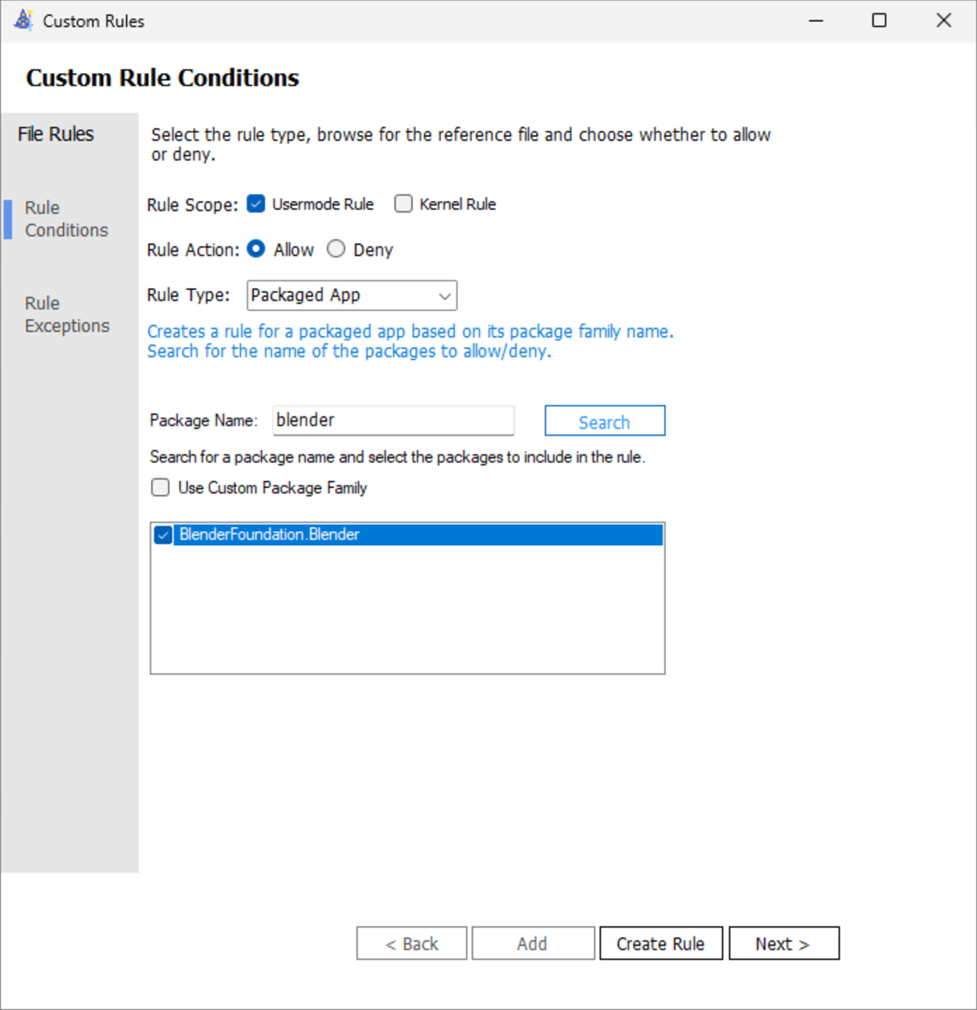977x1010 pixels.
Task: Enable the Kernel Rule checkbox
Action: click(x=403, y=204)
